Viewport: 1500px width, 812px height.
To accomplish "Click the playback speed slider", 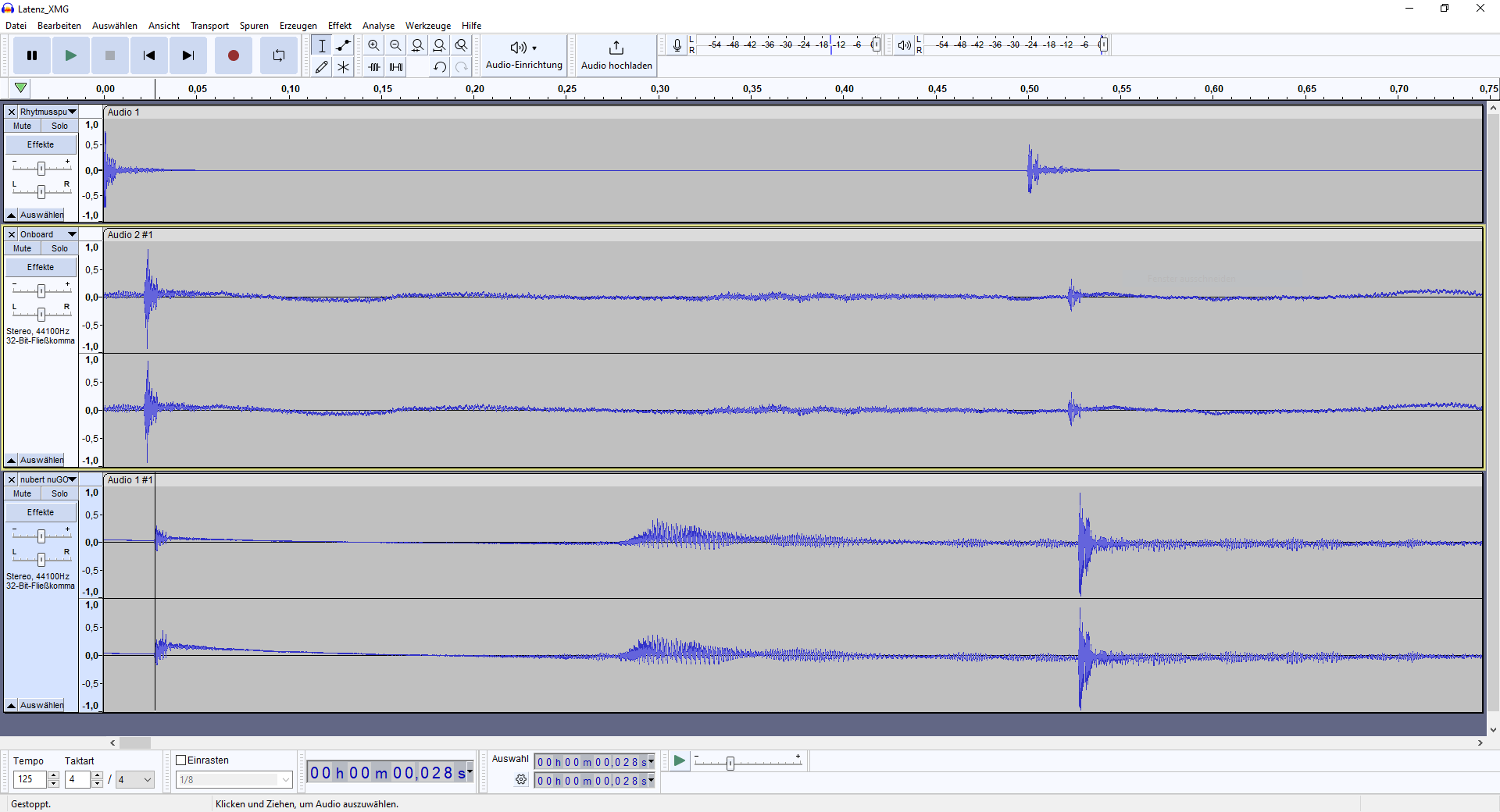I will point(730,763).
